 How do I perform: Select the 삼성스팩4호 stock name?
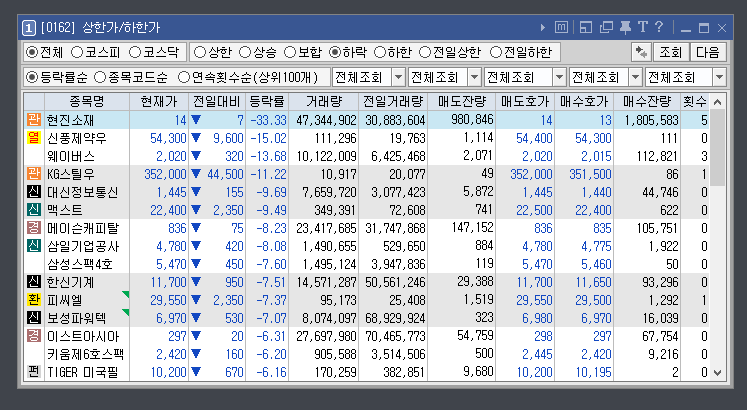(80, 264)
